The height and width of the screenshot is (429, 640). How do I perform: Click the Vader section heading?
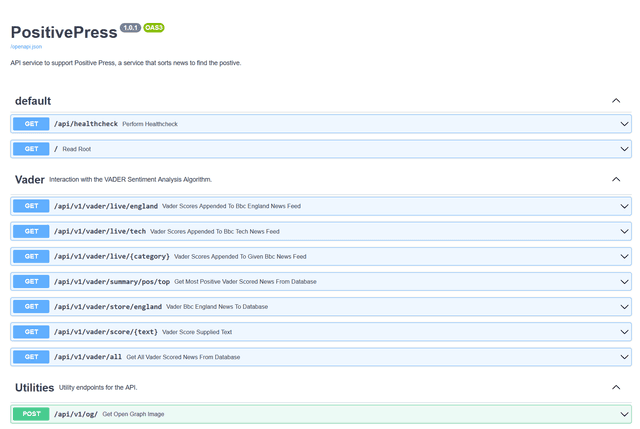click(30, 180)
